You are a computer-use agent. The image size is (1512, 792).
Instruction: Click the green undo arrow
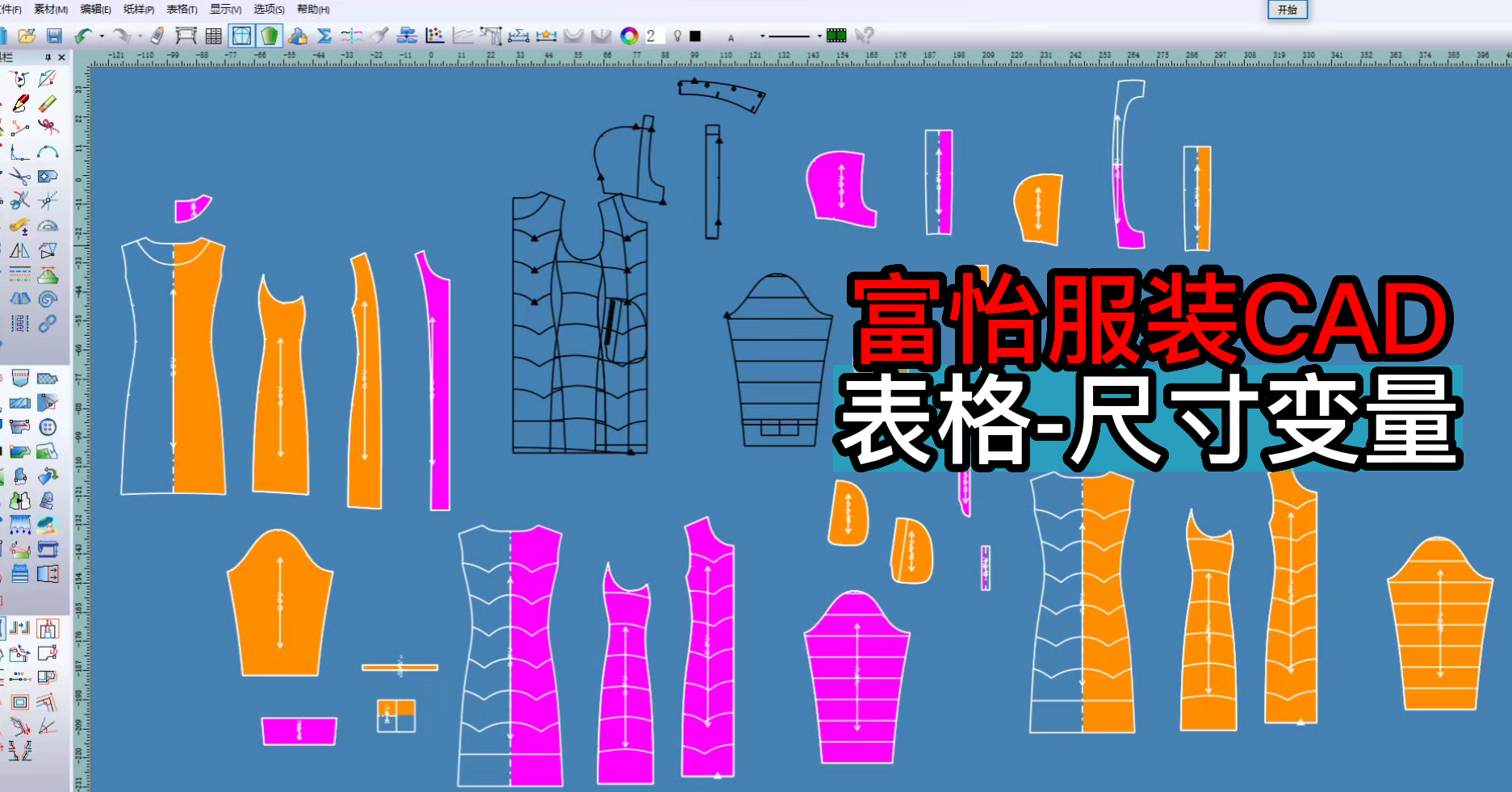[x=83, y=36]
